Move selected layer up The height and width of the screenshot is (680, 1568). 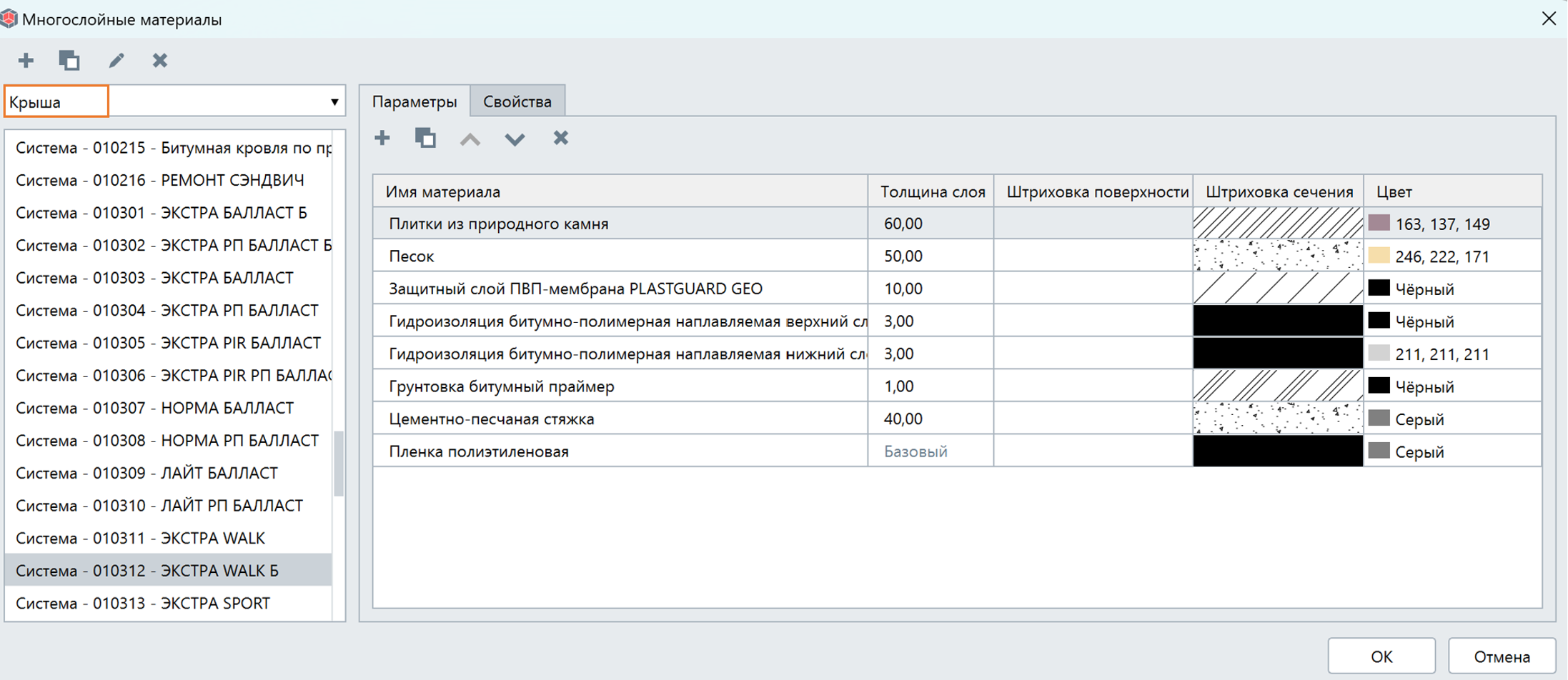coord(470,139)
